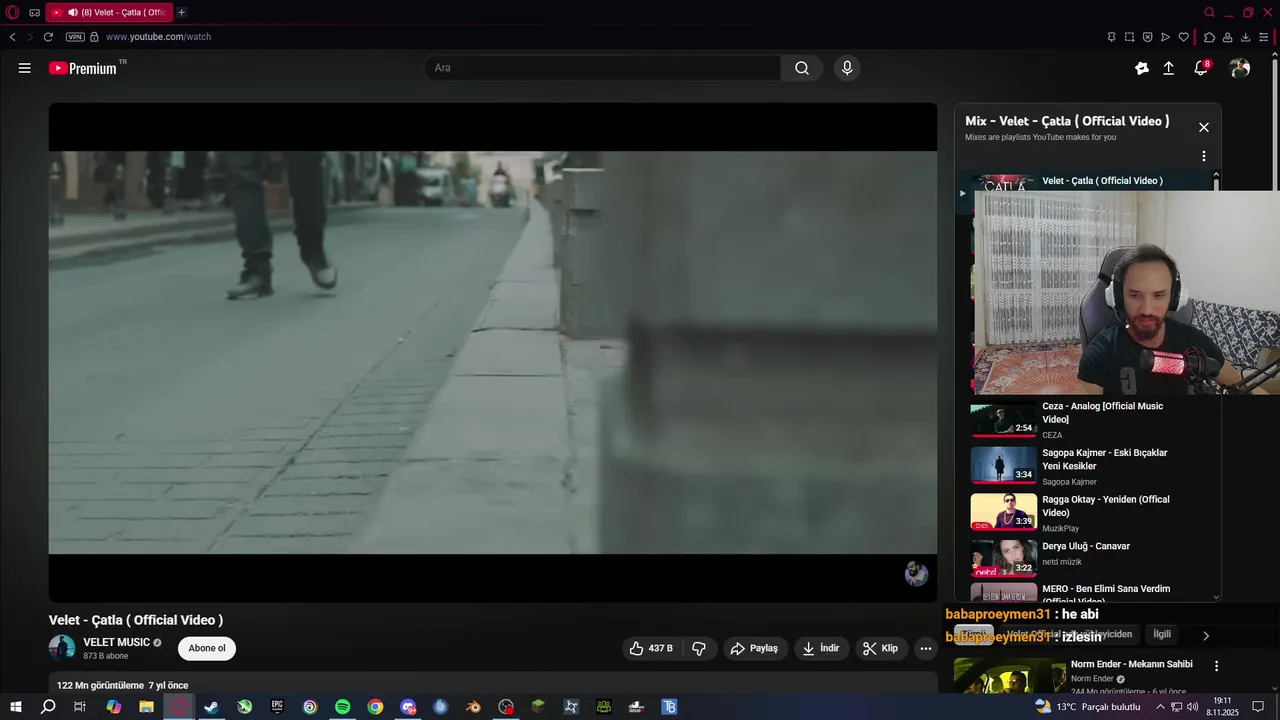Open the VELET MUSIC channel link

point(116,642)
